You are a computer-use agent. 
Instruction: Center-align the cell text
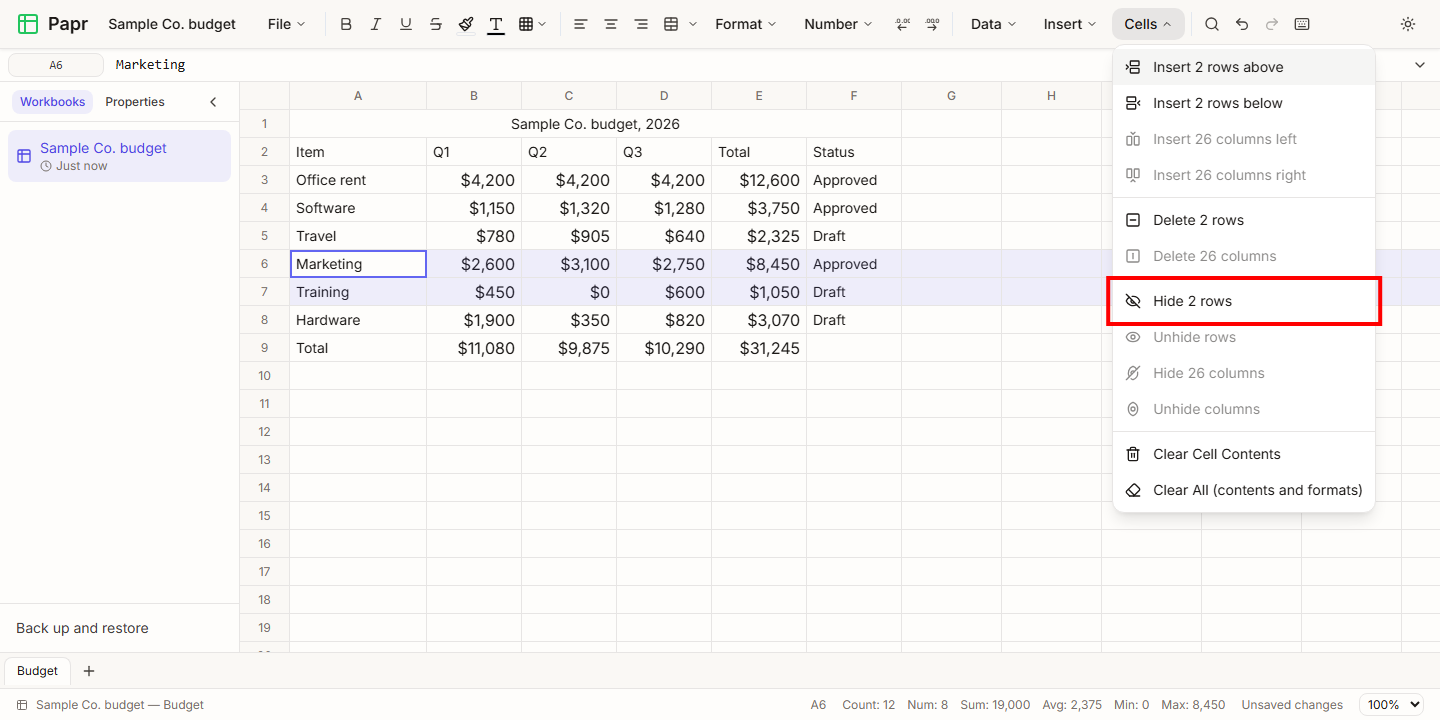pos(611,24)
